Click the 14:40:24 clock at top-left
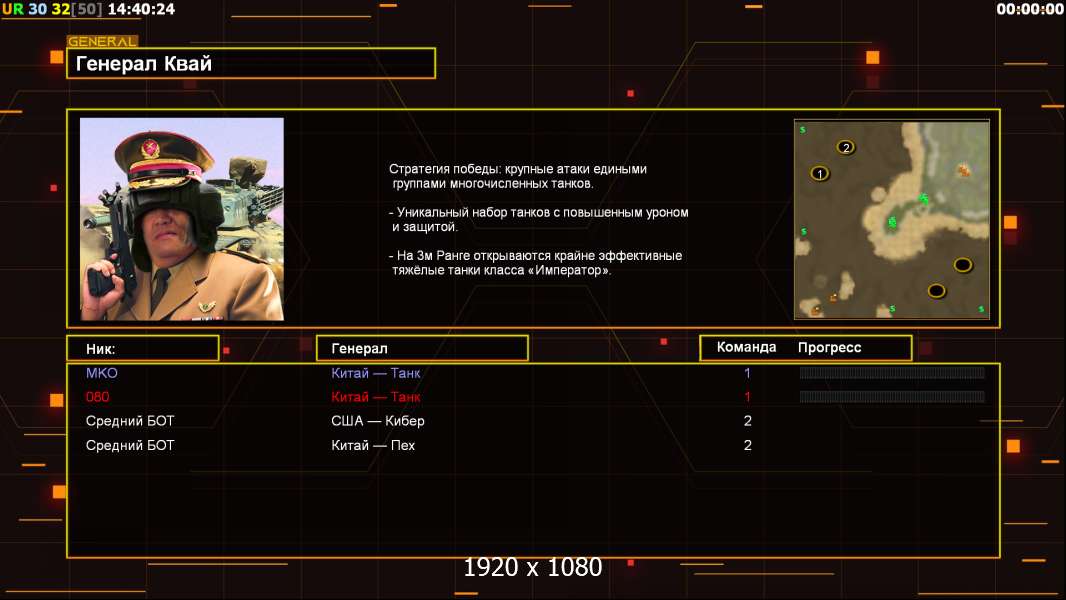The height and width of the screenshot is (600, 1066). pyautogui.click(x=141, y=9)
